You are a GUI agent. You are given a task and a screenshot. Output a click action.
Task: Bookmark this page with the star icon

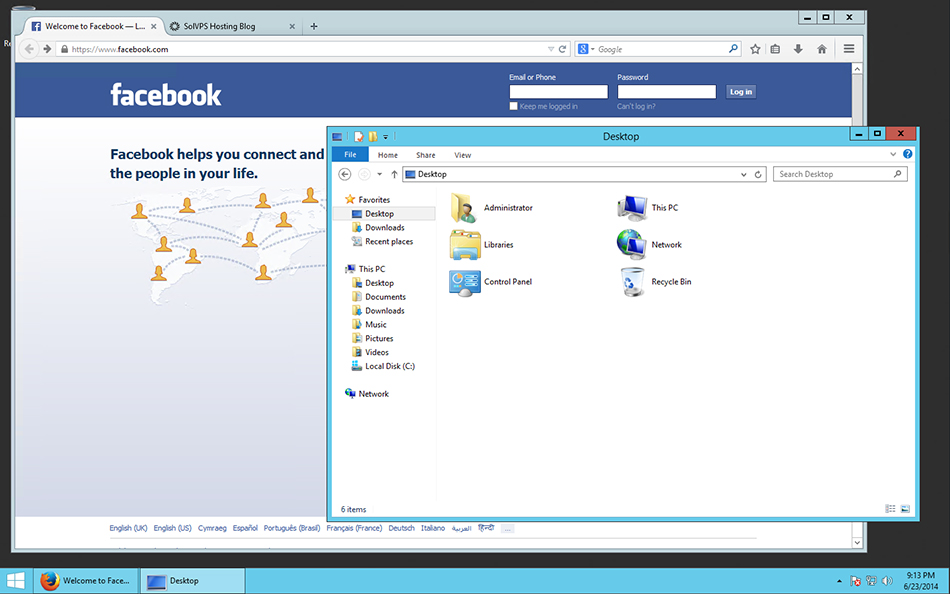click(x=755, y=49)
